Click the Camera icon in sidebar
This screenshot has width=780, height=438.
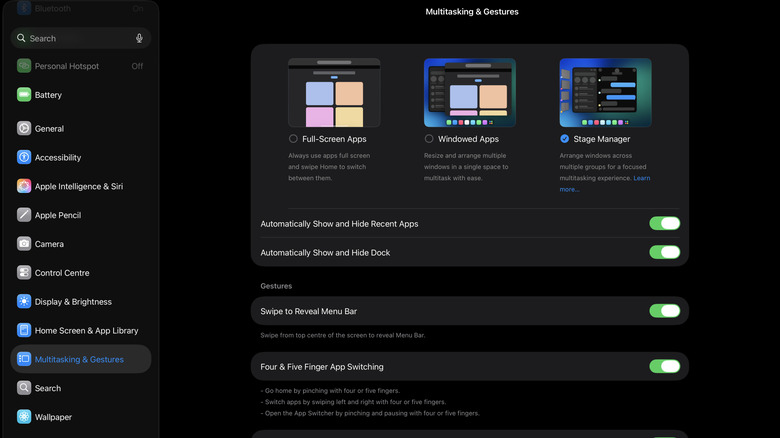[24, 244]
